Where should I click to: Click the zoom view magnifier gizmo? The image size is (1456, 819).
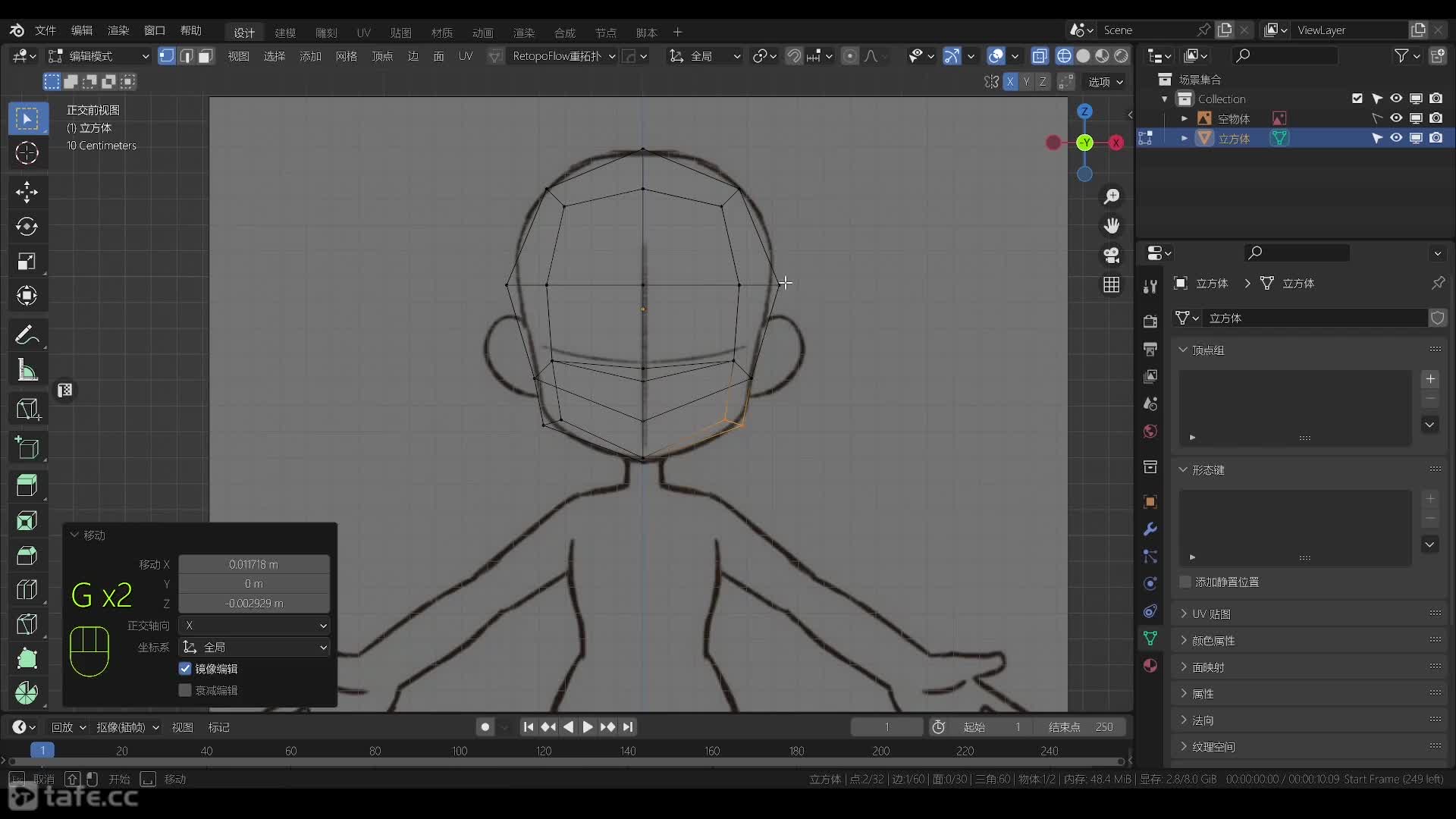pyautogui.click(x=1112, y=196)
